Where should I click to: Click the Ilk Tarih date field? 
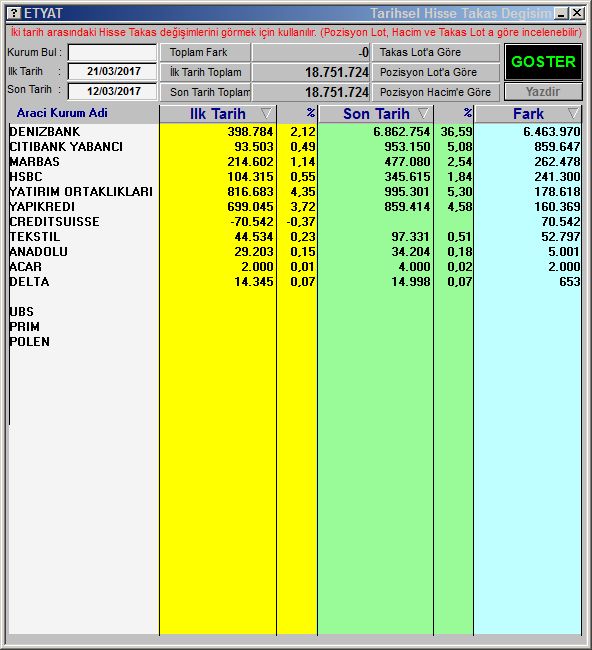pos(112,71)
